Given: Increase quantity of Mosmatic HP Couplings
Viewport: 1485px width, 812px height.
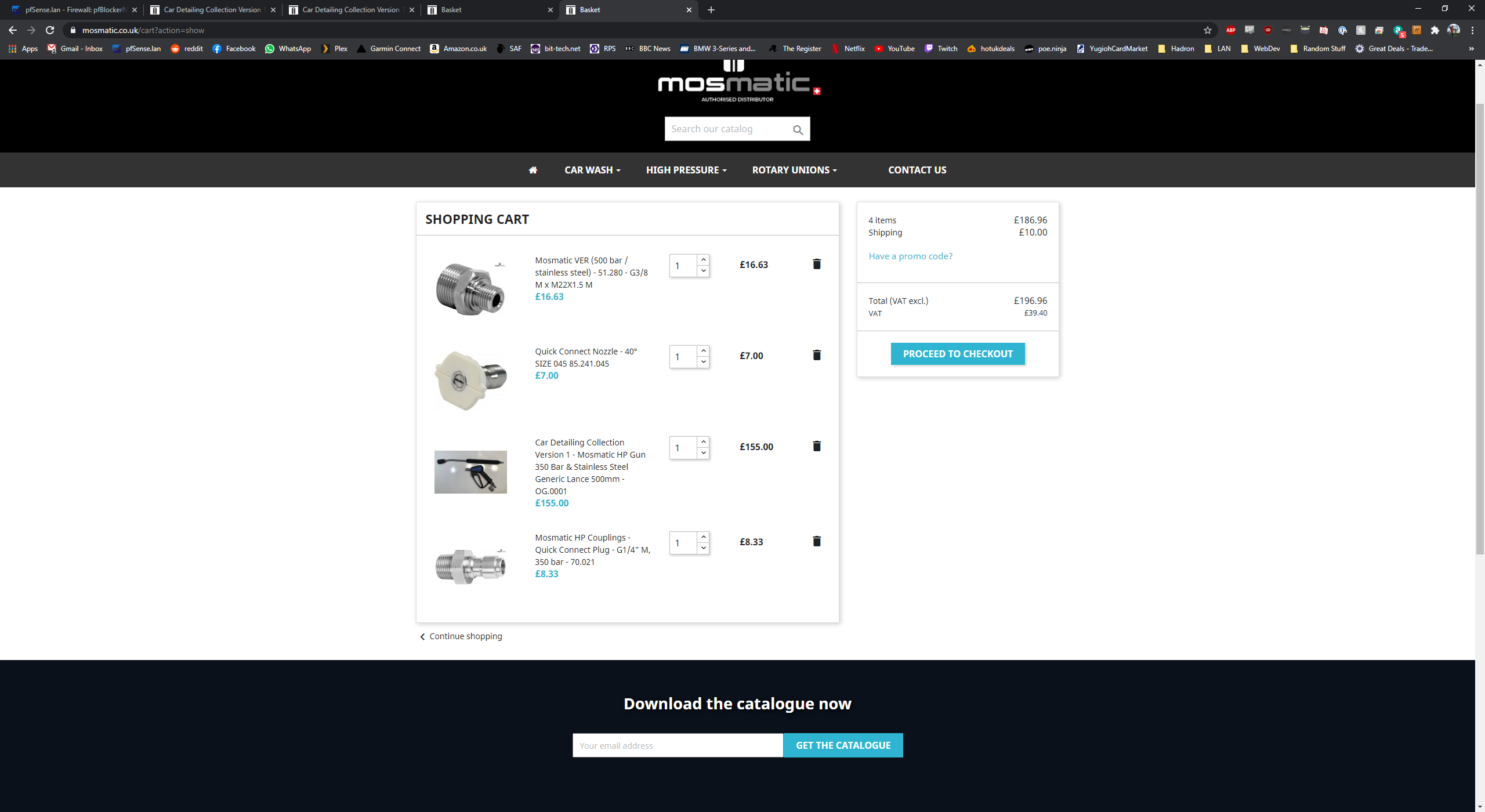Looking at the screenshot, I should (x=703, y=537).
